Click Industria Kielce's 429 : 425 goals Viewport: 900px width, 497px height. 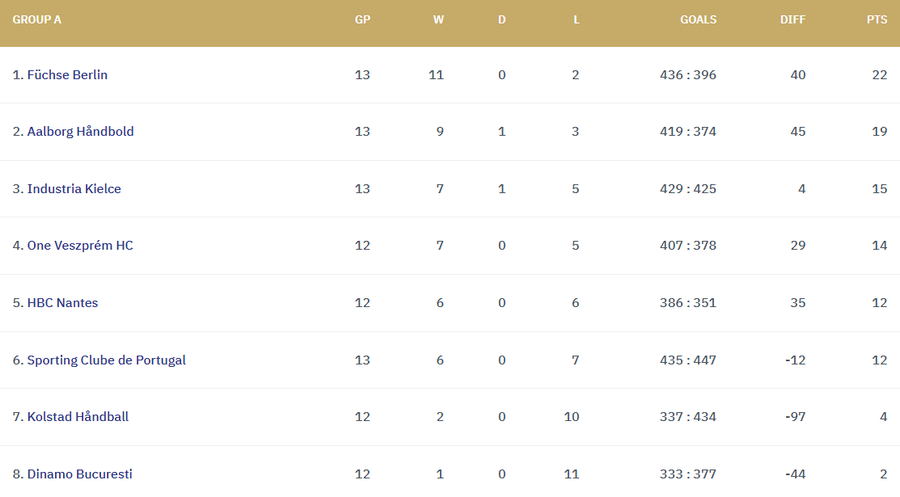point(688,189)
